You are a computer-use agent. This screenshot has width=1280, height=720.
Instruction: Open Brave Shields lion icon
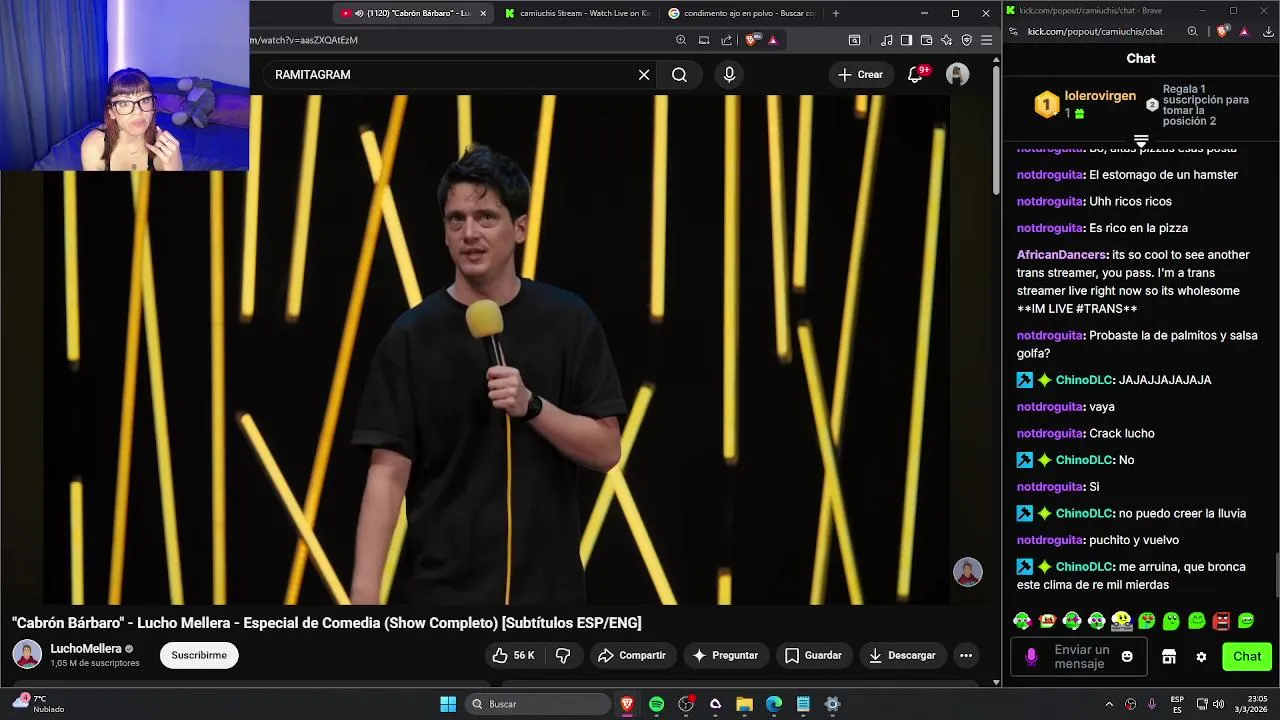click(752, 40)
